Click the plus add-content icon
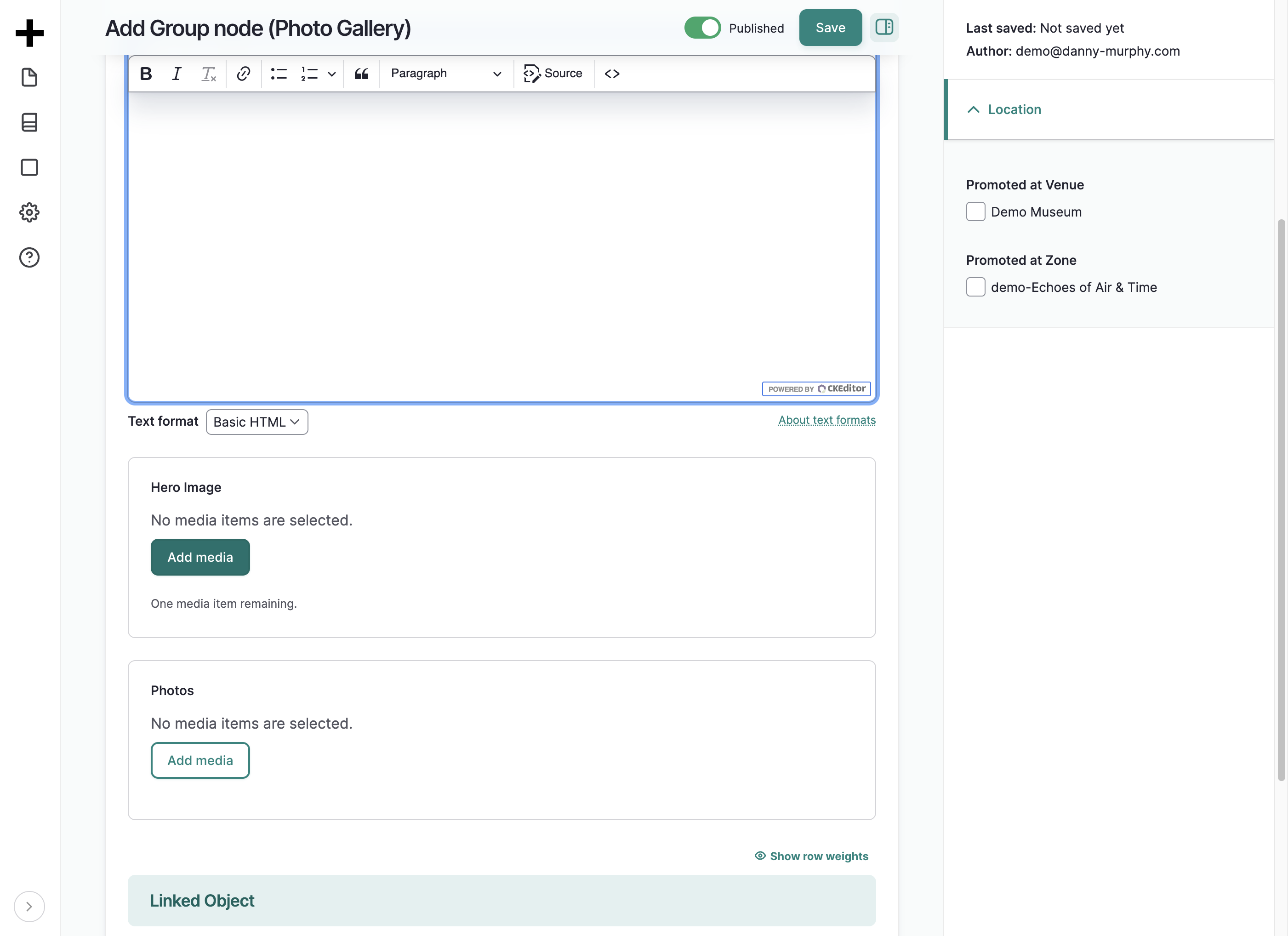 [x=29, y=33]
